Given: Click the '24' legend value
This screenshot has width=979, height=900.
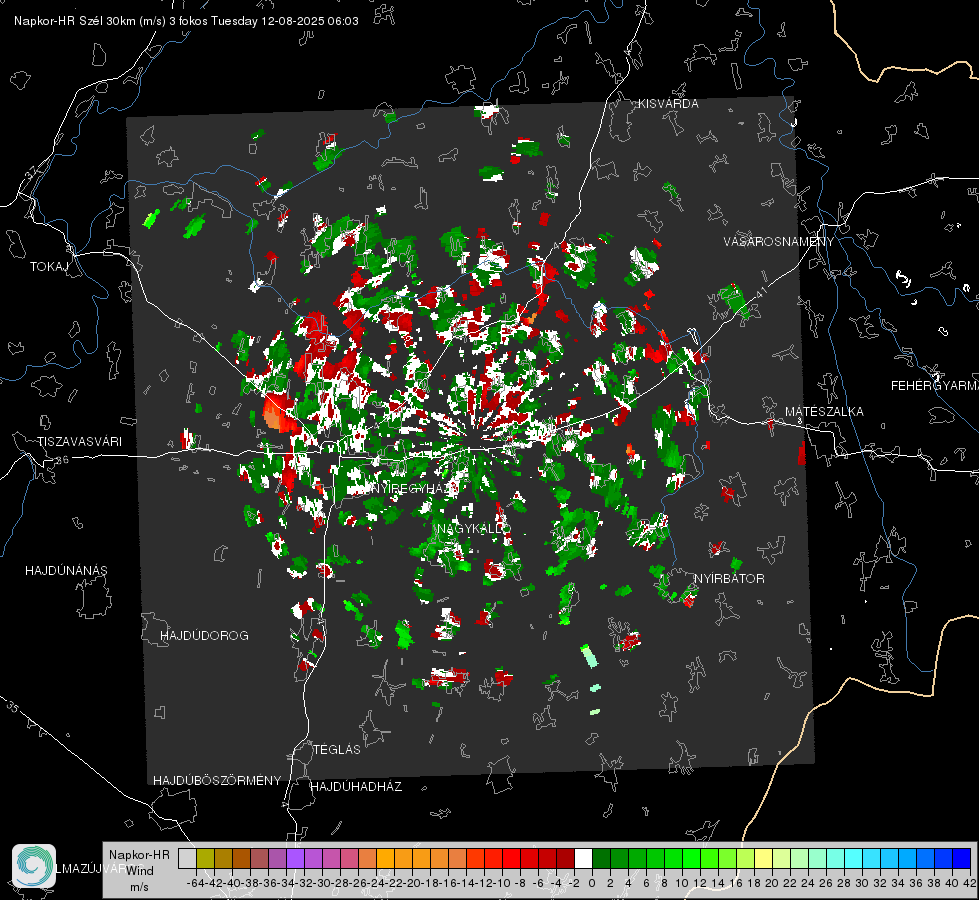Looking at the screenshot, I should tap(807, 883).
